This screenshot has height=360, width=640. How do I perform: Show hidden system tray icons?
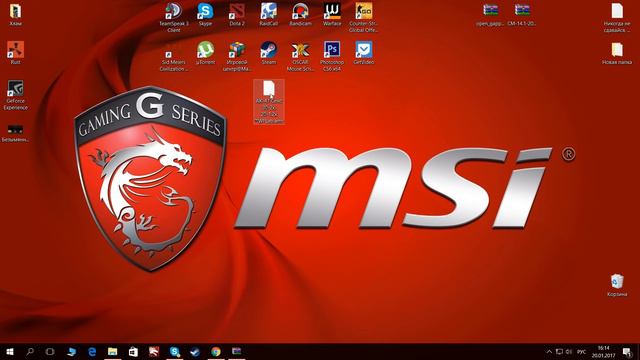pos(549,351)
